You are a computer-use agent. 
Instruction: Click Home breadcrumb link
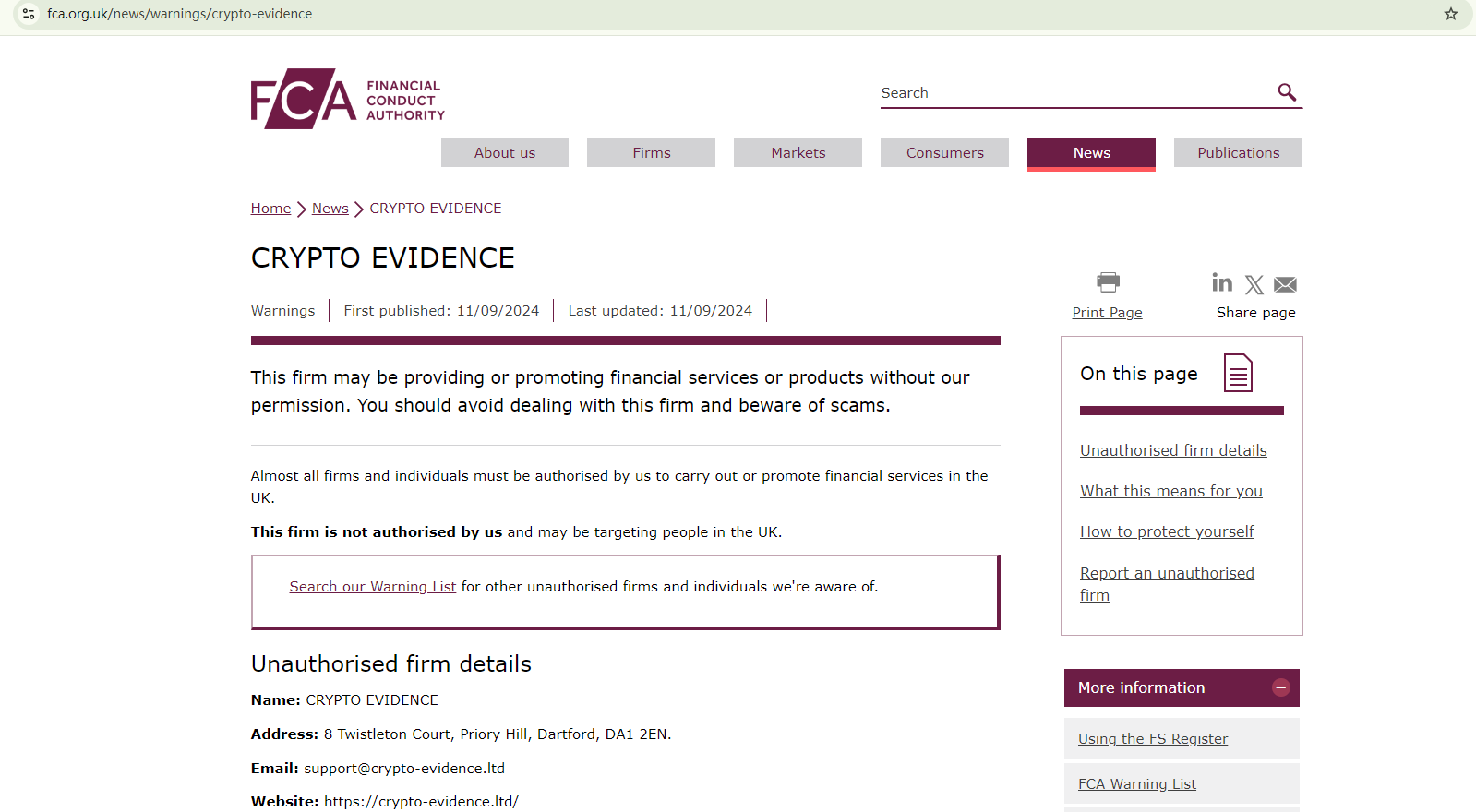tap(270, 209)
